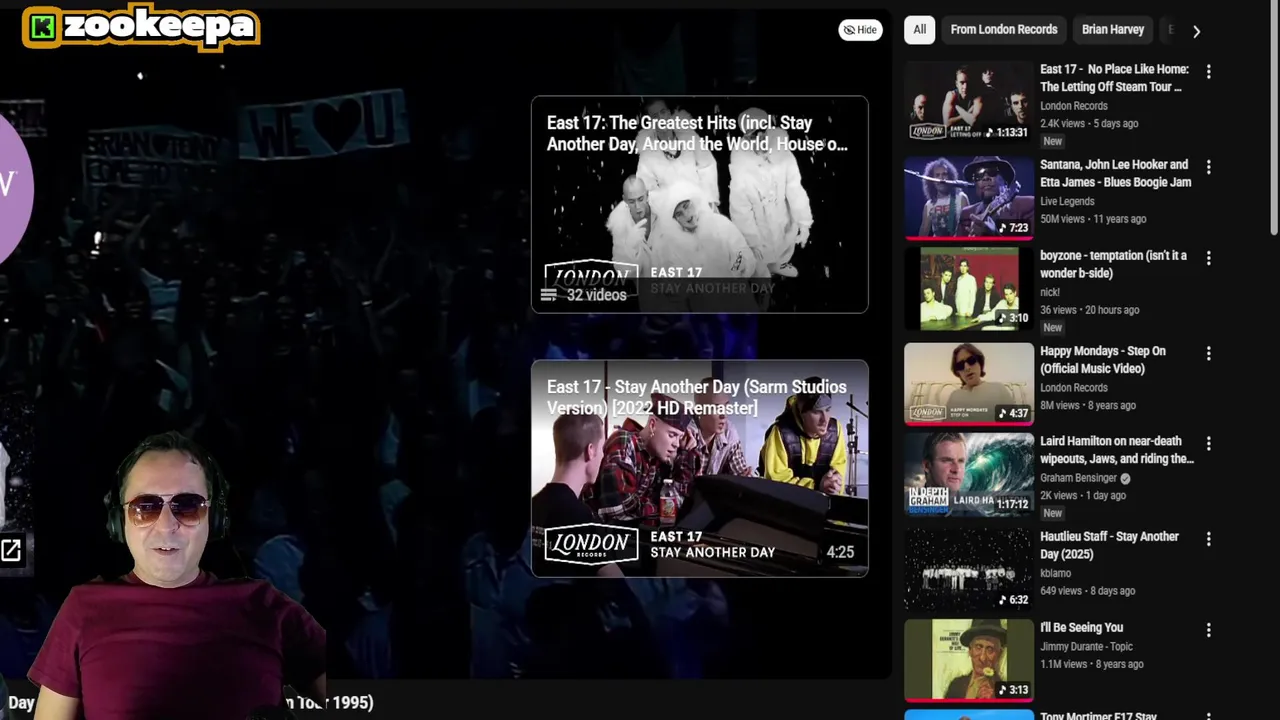Visit London Records channel under East 17 video
The image size is (1280, 720).
(1073, 106)
